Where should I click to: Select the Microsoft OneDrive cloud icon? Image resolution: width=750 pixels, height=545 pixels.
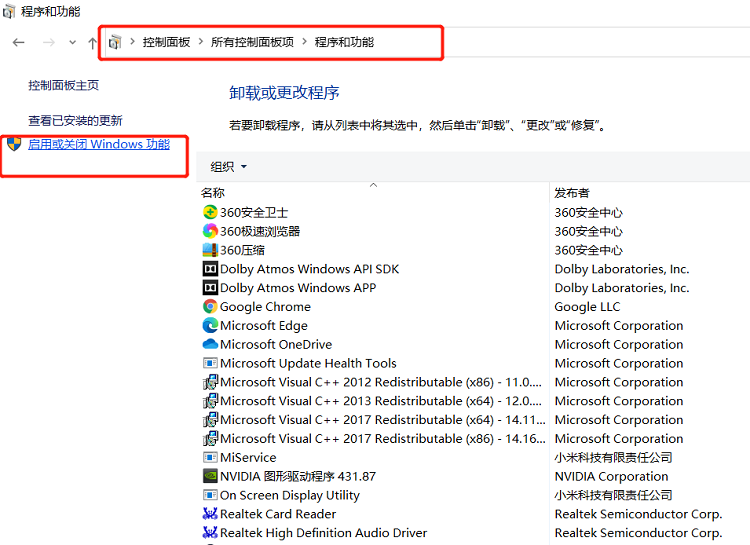point(210,345)
